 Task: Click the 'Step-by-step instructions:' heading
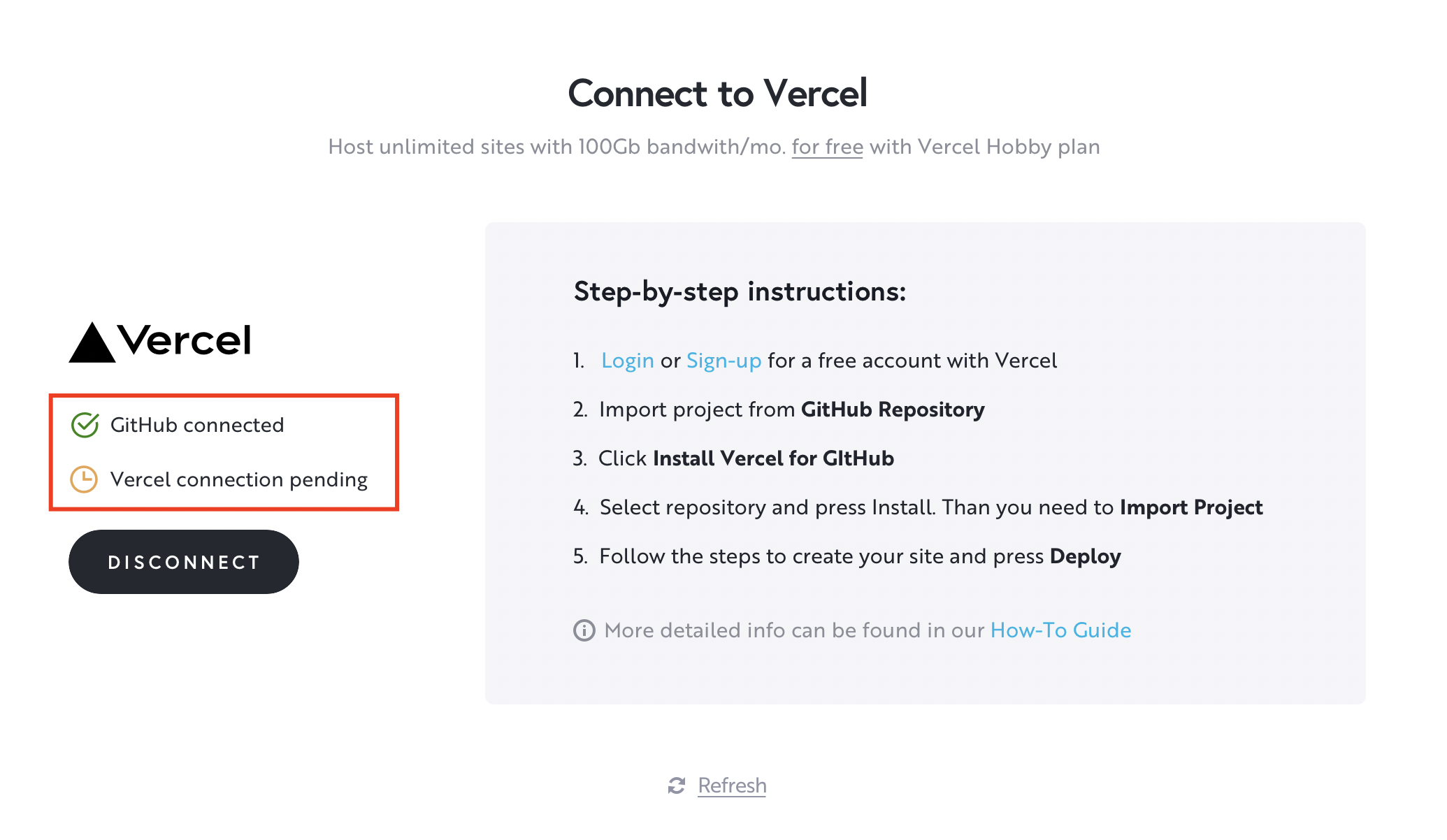pos(740,291)
